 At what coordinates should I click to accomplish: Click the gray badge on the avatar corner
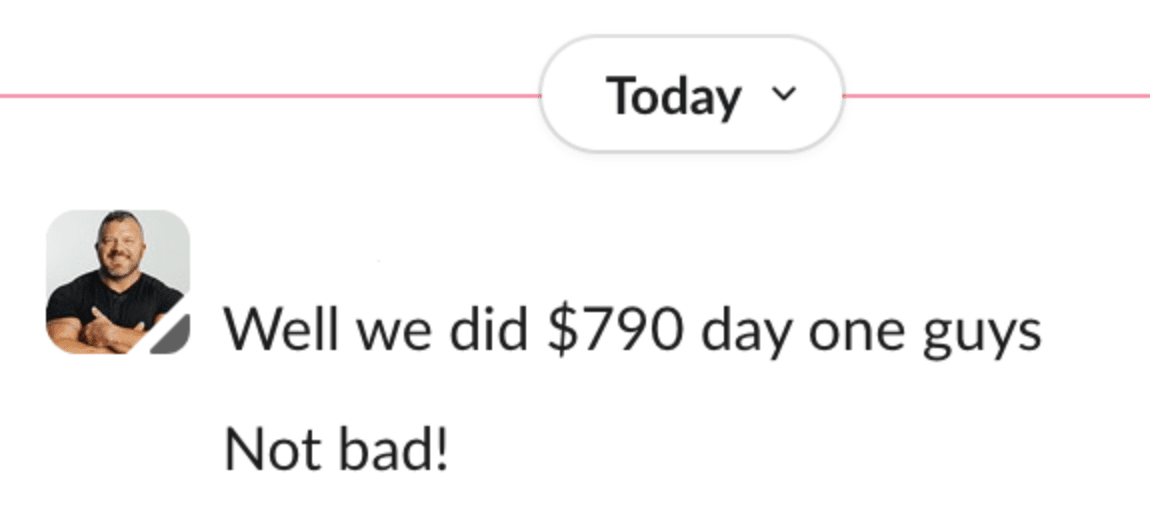172,335
